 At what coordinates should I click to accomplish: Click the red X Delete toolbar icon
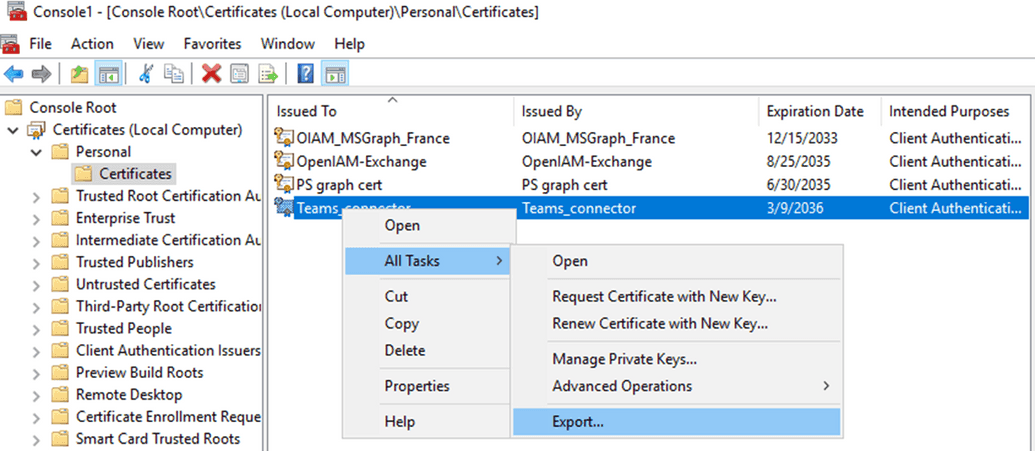(212, 74)
